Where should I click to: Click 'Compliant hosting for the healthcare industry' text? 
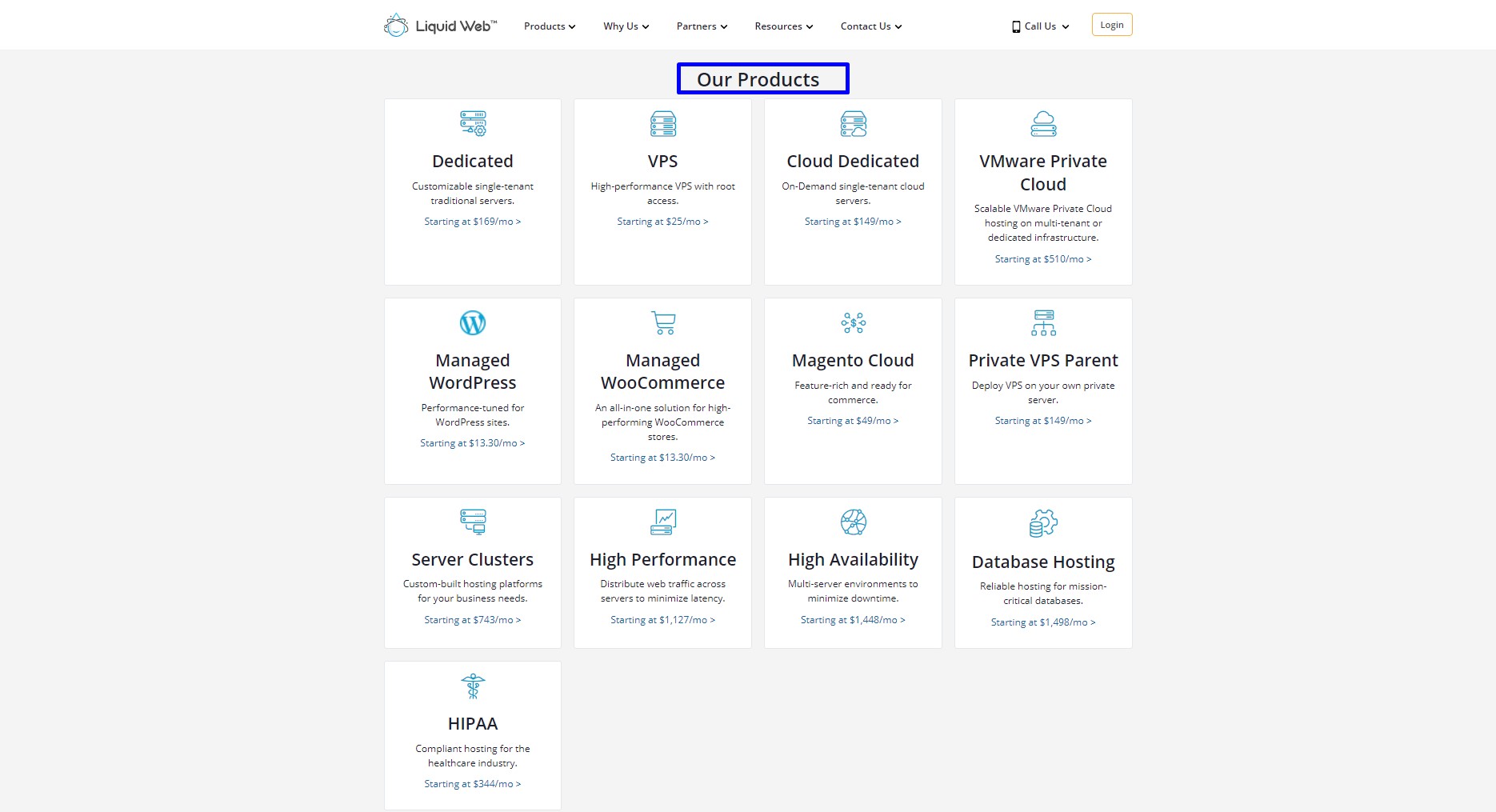point(473,756)
